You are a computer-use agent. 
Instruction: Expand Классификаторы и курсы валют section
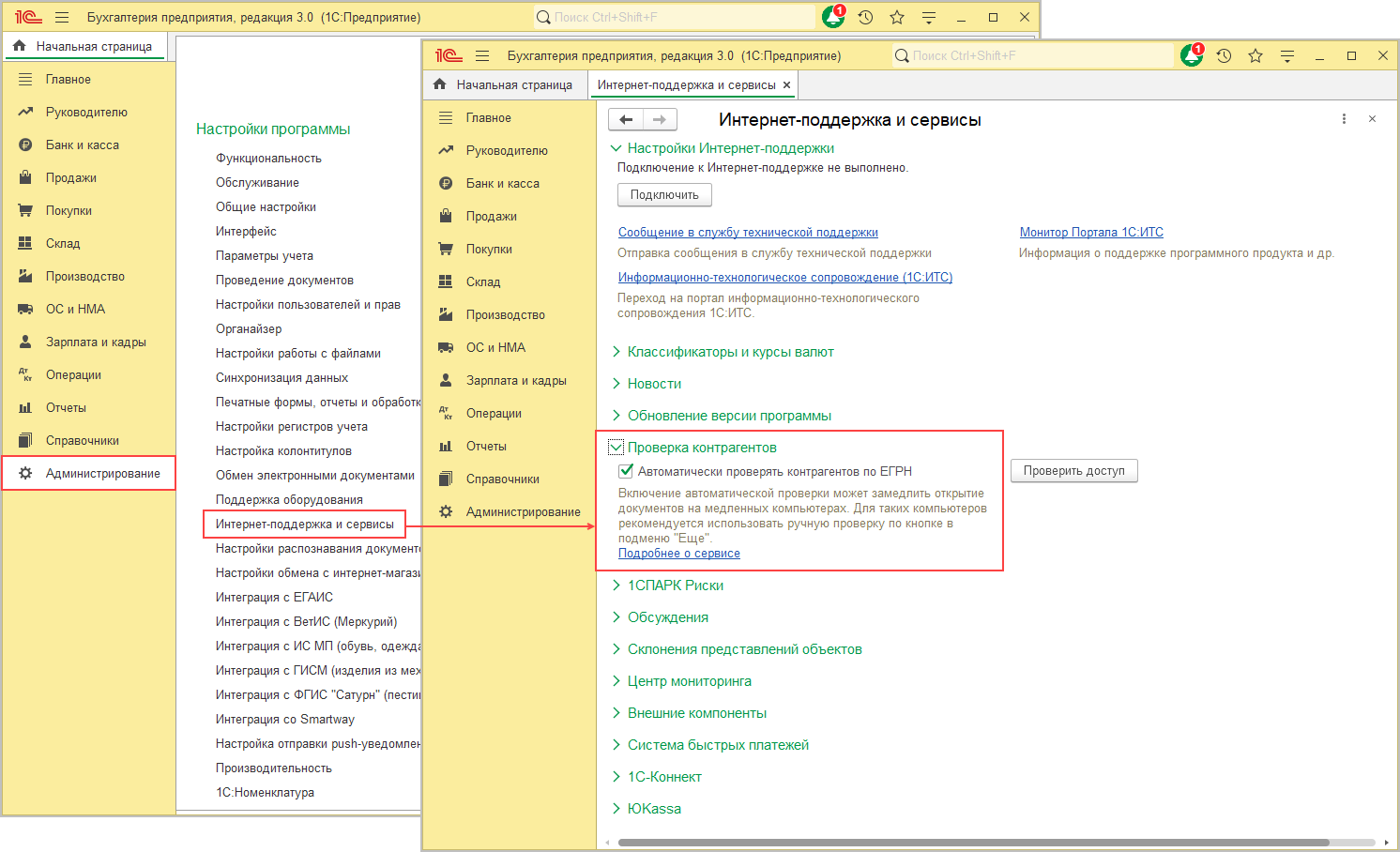pos(616,352)
